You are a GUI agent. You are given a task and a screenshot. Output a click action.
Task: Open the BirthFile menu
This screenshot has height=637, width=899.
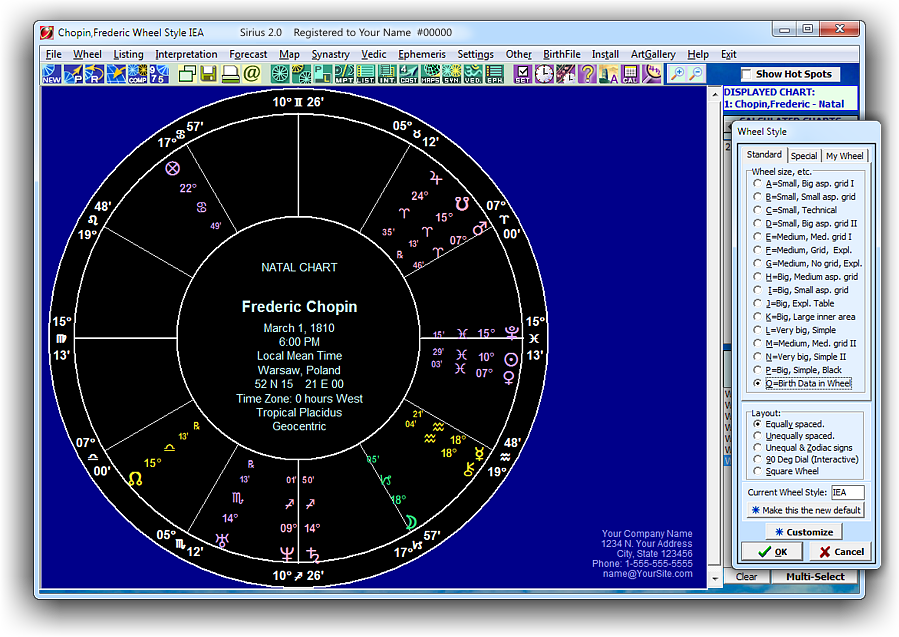(x=562, y=54)
